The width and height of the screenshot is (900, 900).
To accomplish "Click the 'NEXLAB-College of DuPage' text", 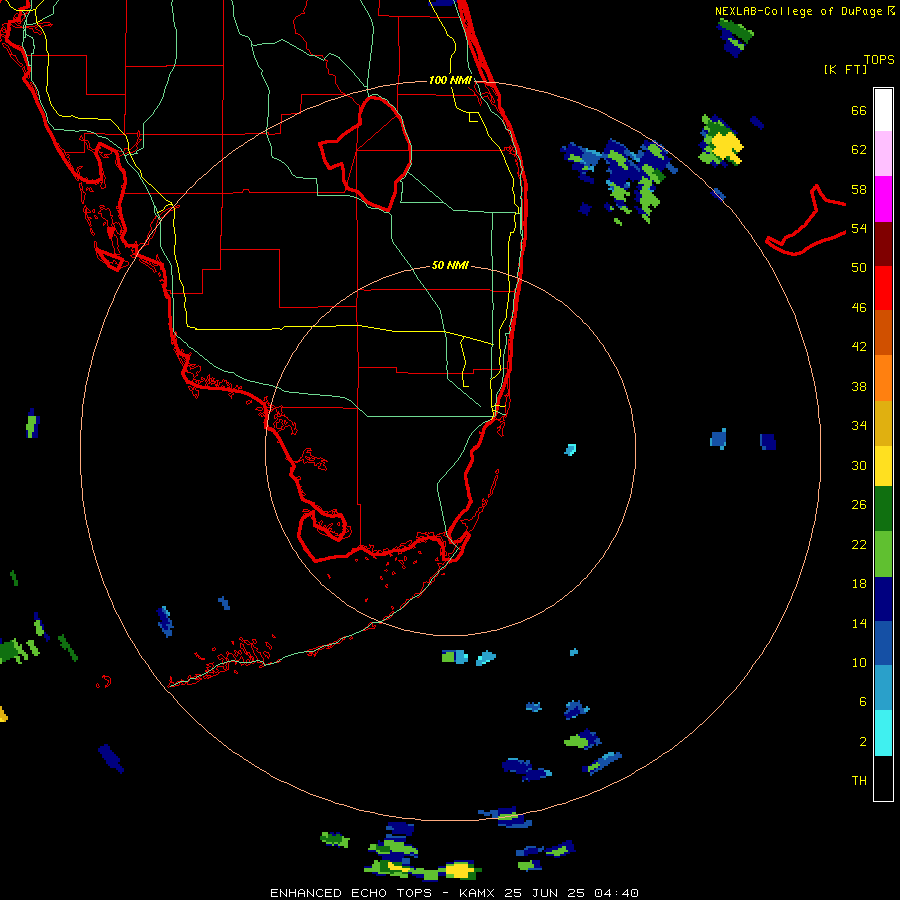I will [x=798, y=11].
